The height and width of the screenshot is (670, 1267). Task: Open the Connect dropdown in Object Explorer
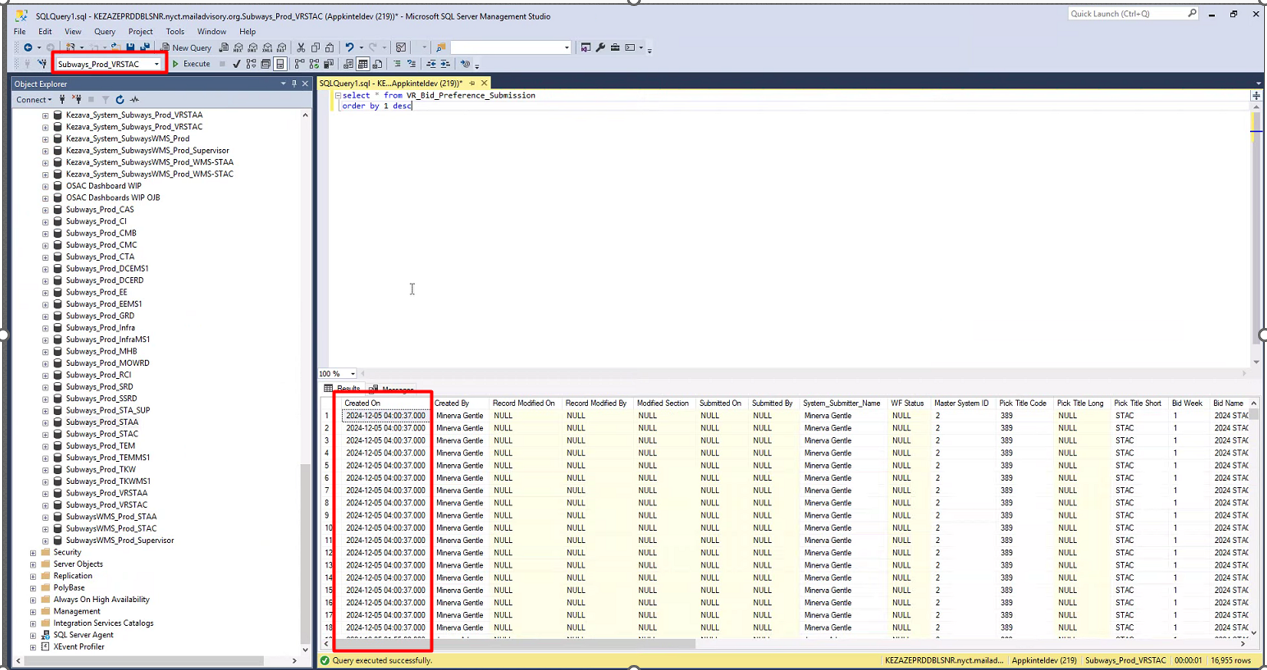[x=33, y=99]
